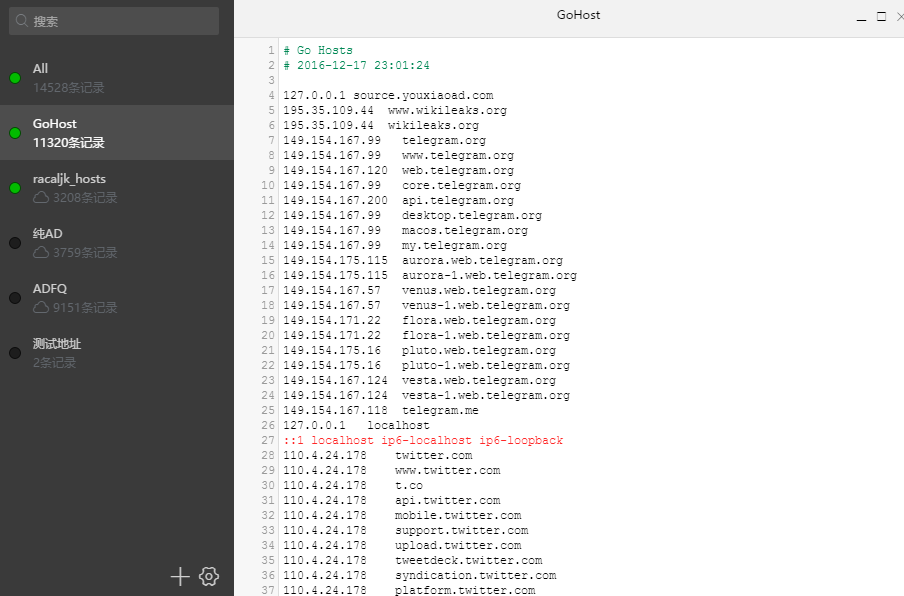Add a new hosts scheme with plus icon

tap(180, 576)
